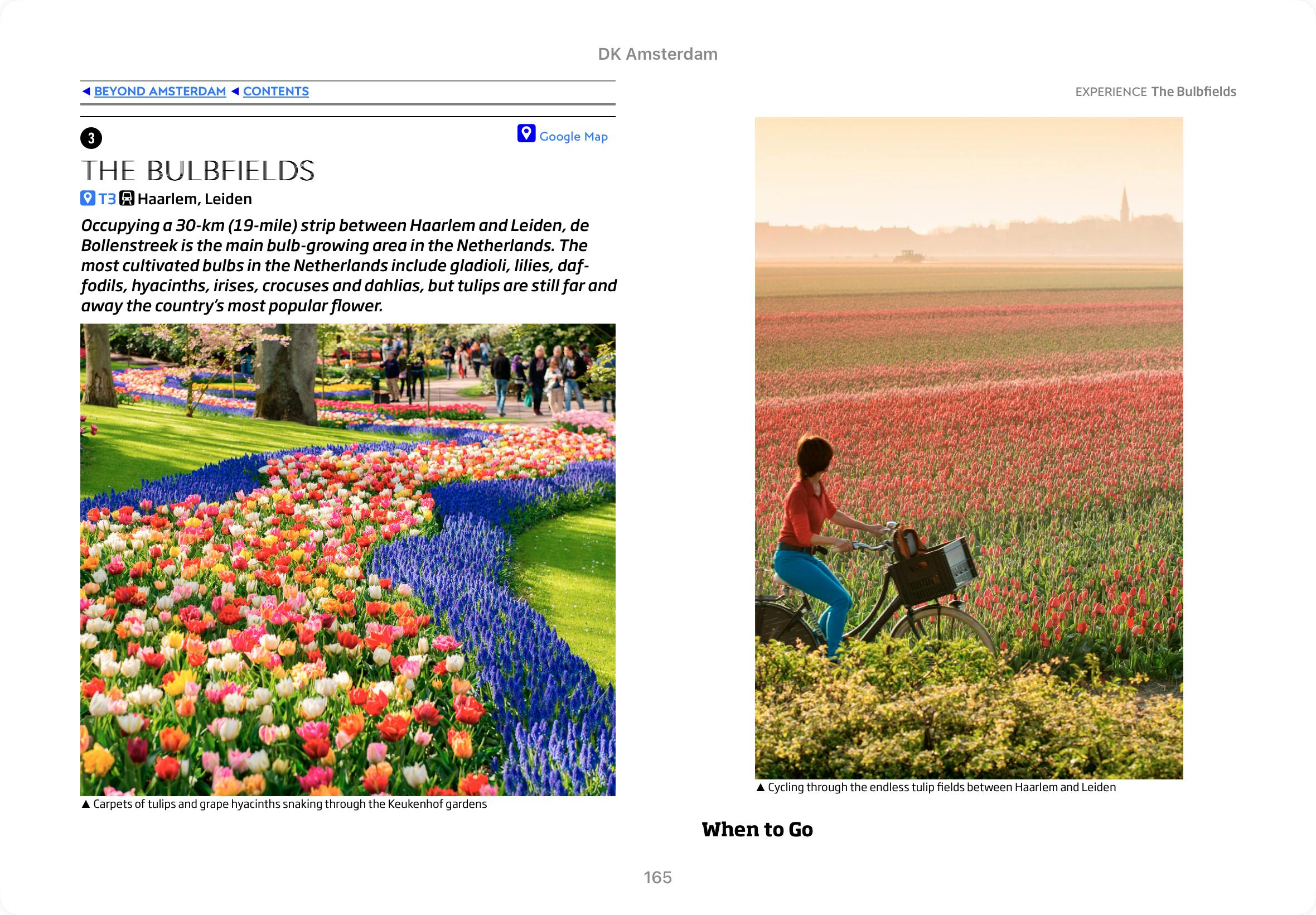Click the triangle marker of Keukenhof caption
The image size is (1316, 915).
[86, 805]
